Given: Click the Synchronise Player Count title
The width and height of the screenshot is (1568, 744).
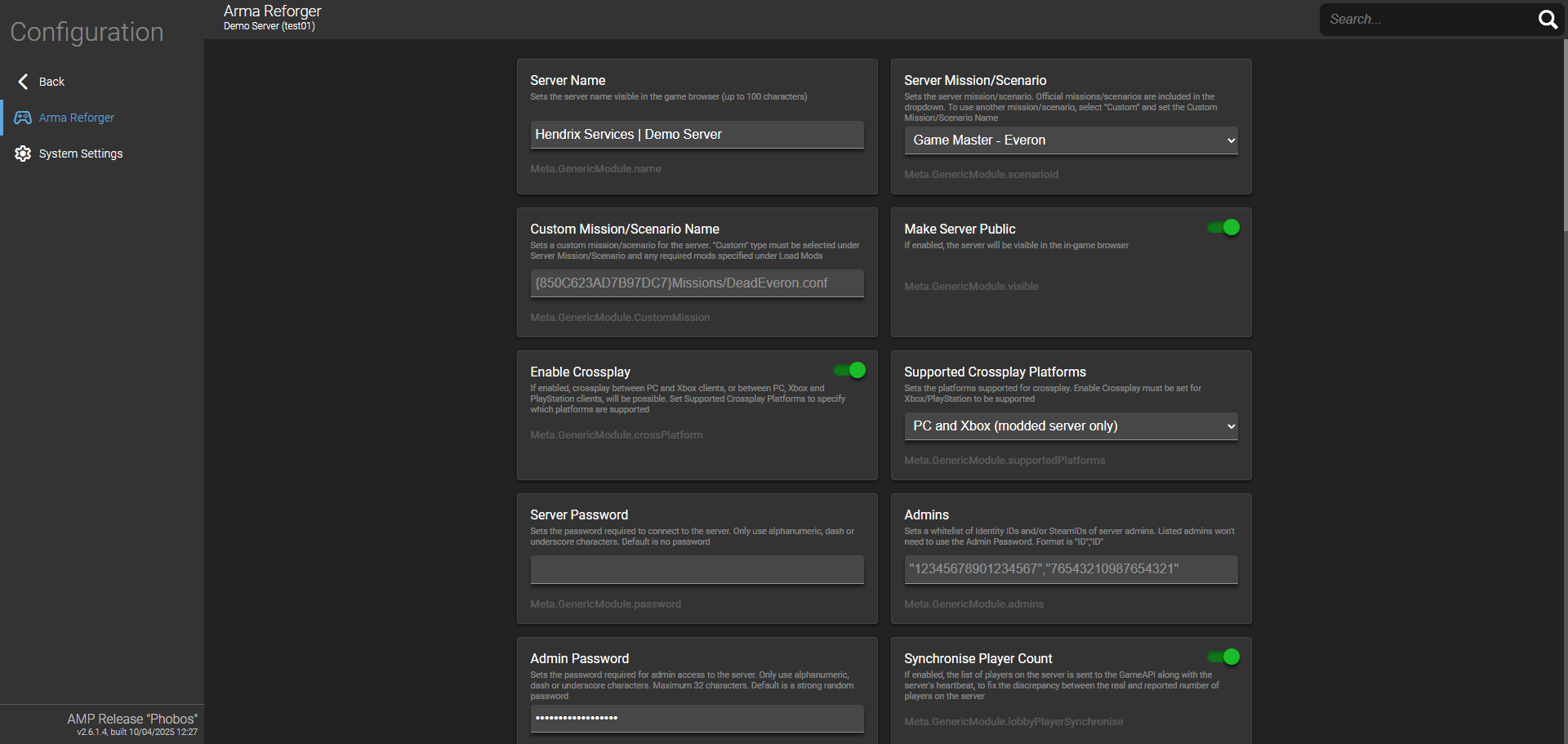Looking at the screenshot, I should click(978, 659).
